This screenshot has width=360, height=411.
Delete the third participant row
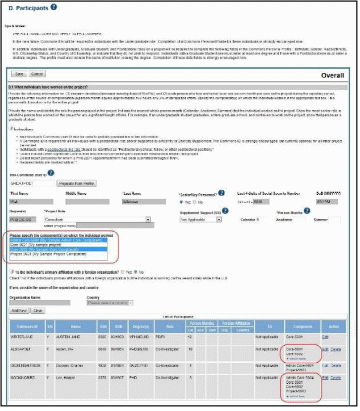[x=336, y=365]
